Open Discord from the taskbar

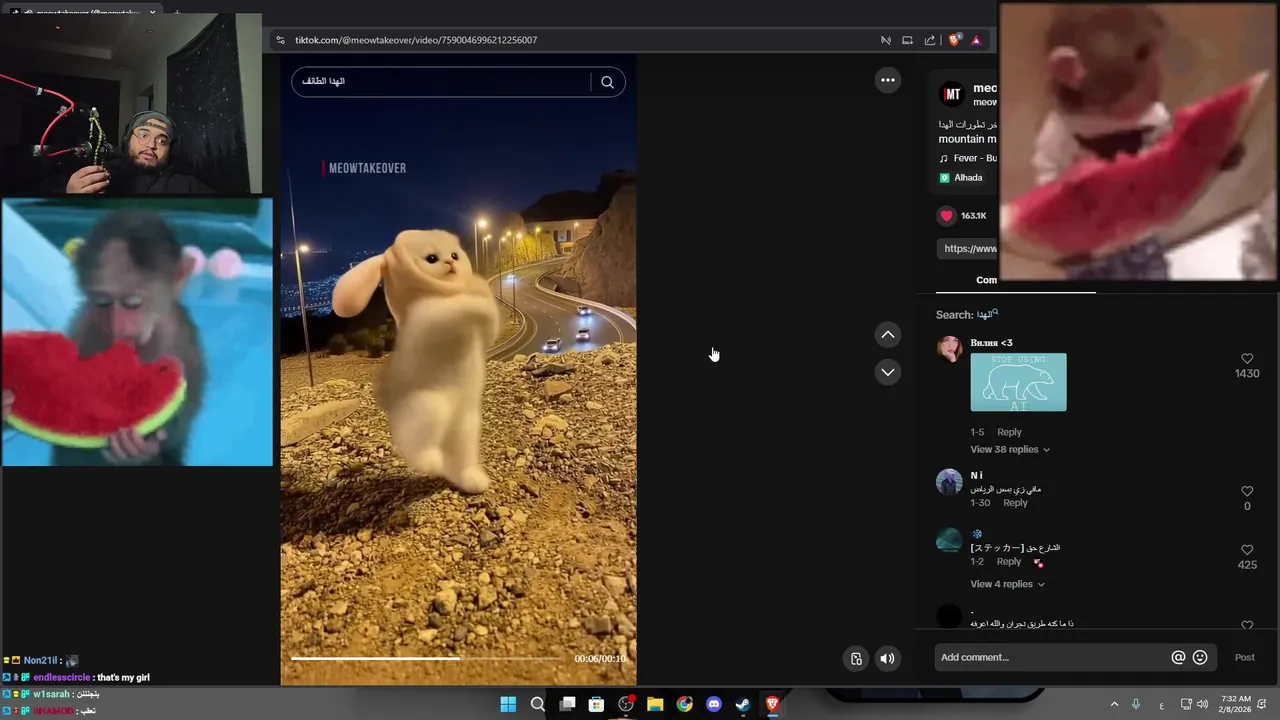click(x=714, y=704)
